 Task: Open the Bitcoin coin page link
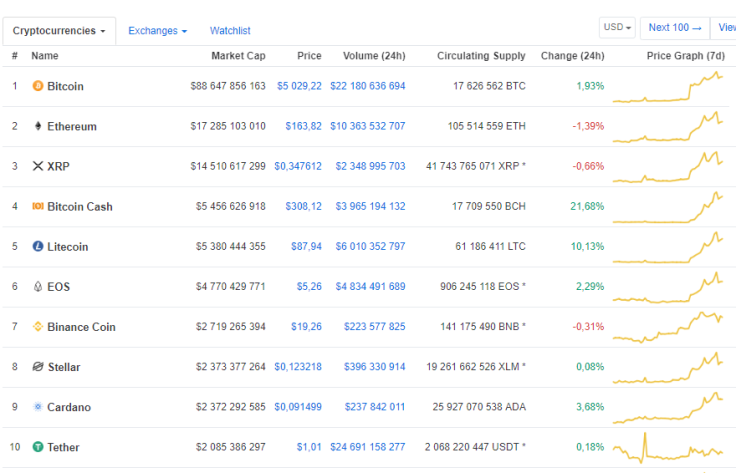click(65, 86)
